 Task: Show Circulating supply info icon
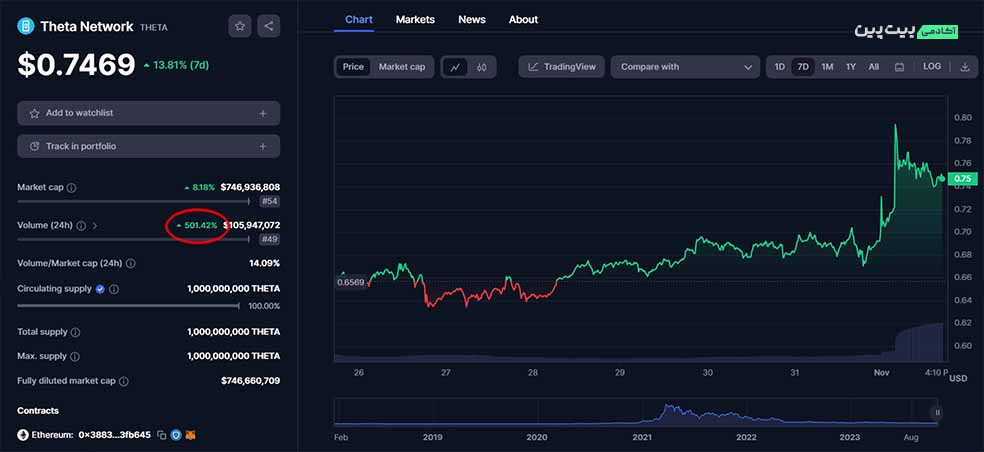pyautogui.click(x=114, y=289)
